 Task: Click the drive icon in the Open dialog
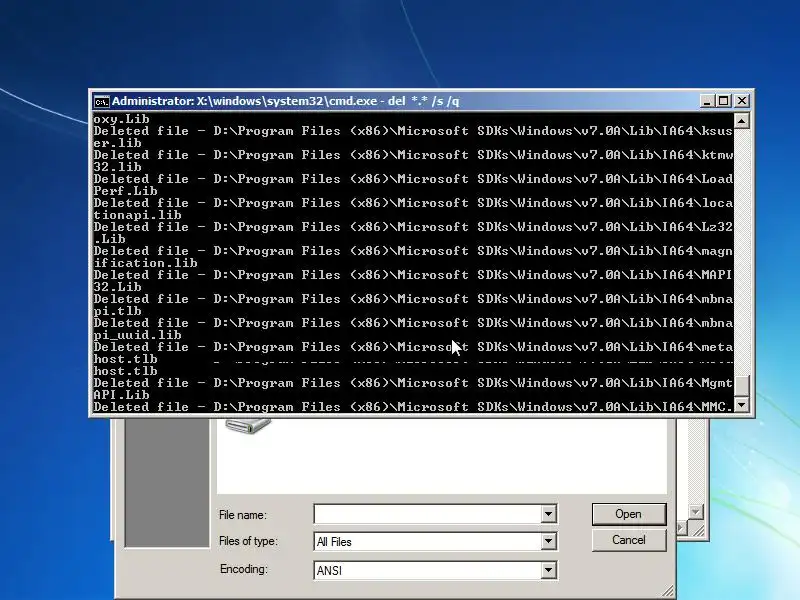point(248,426)
